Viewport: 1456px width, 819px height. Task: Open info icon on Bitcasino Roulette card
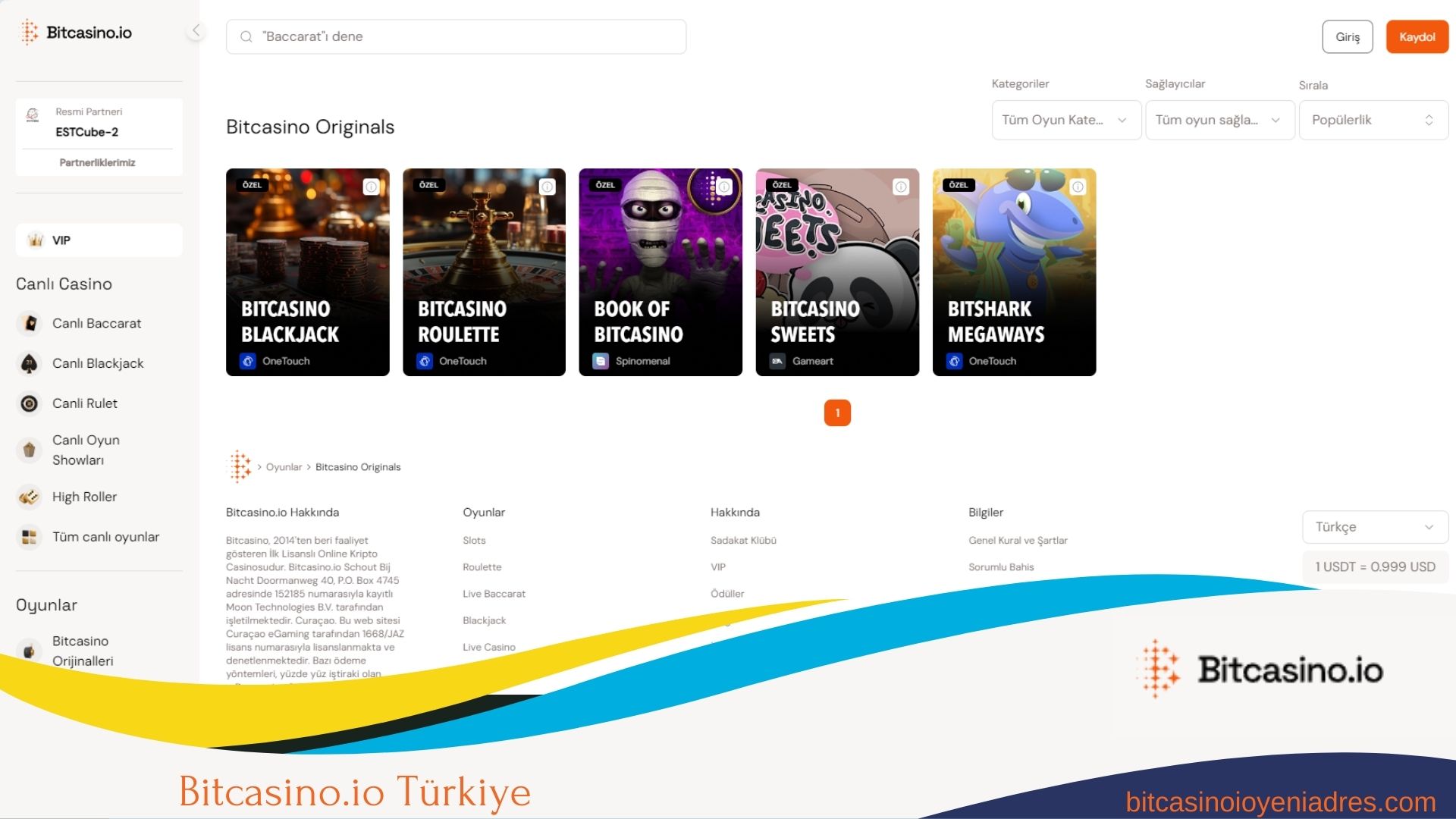548,187
